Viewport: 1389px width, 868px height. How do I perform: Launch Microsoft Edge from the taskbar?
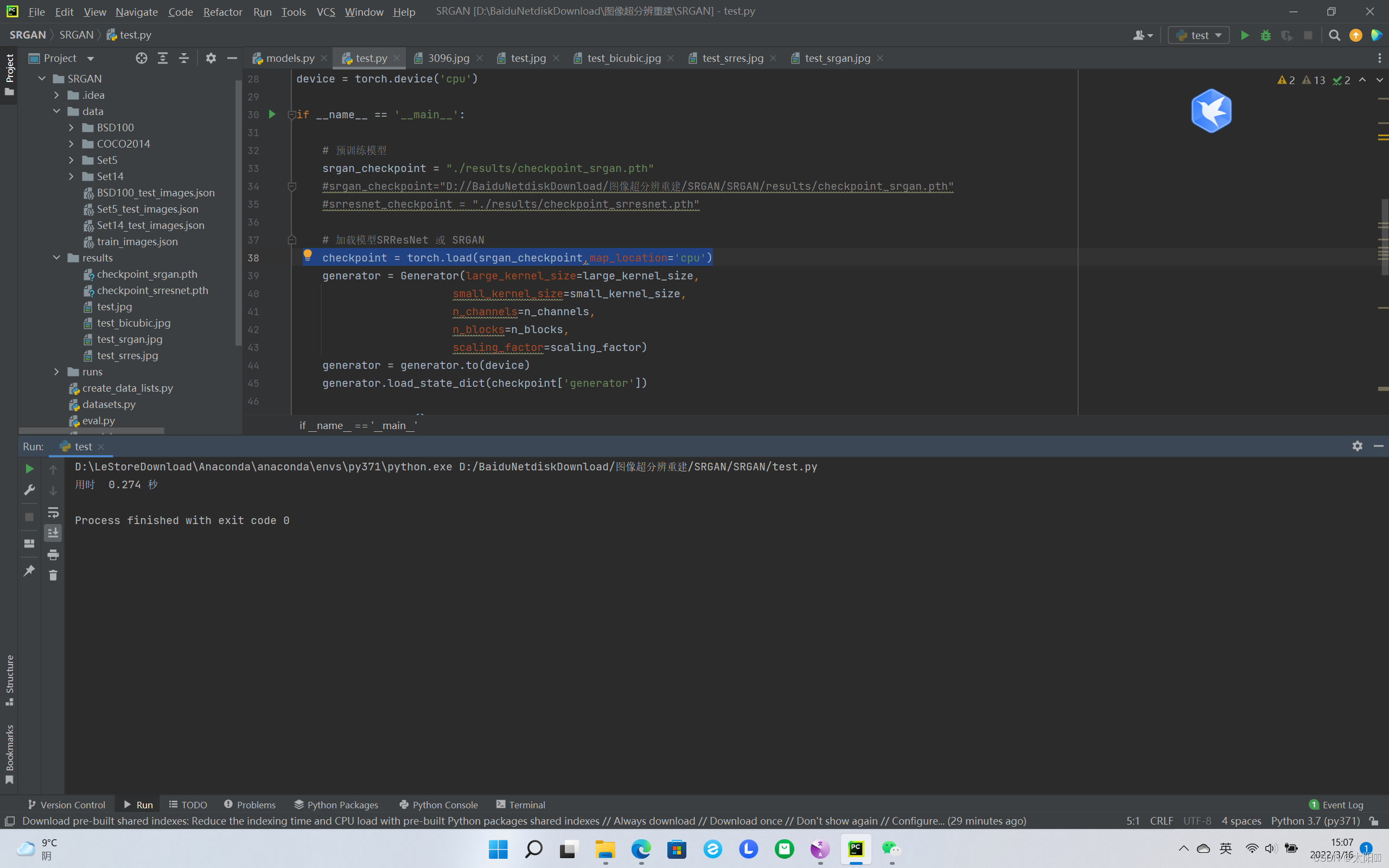[641, 849]
